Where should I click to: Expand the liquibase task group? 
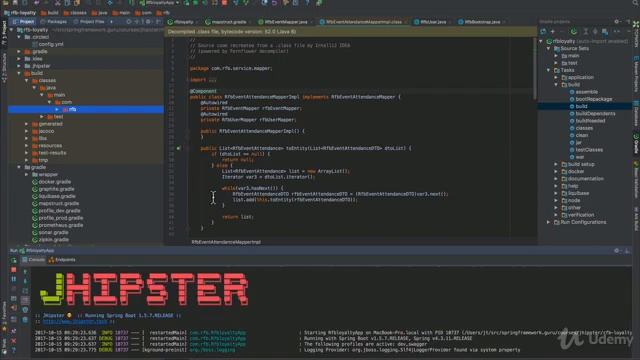(x=556, y=193)
